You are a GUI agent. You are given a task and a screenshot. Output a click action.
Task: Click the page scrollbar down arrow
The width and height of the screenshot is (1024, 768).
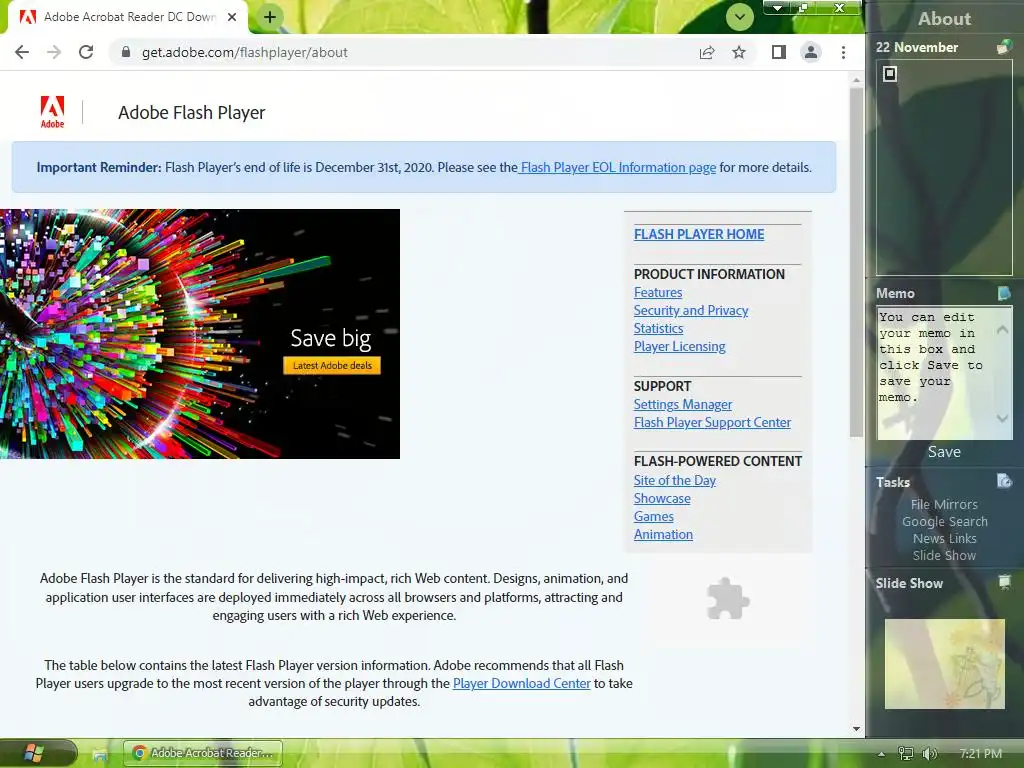(x=856, y=729)
